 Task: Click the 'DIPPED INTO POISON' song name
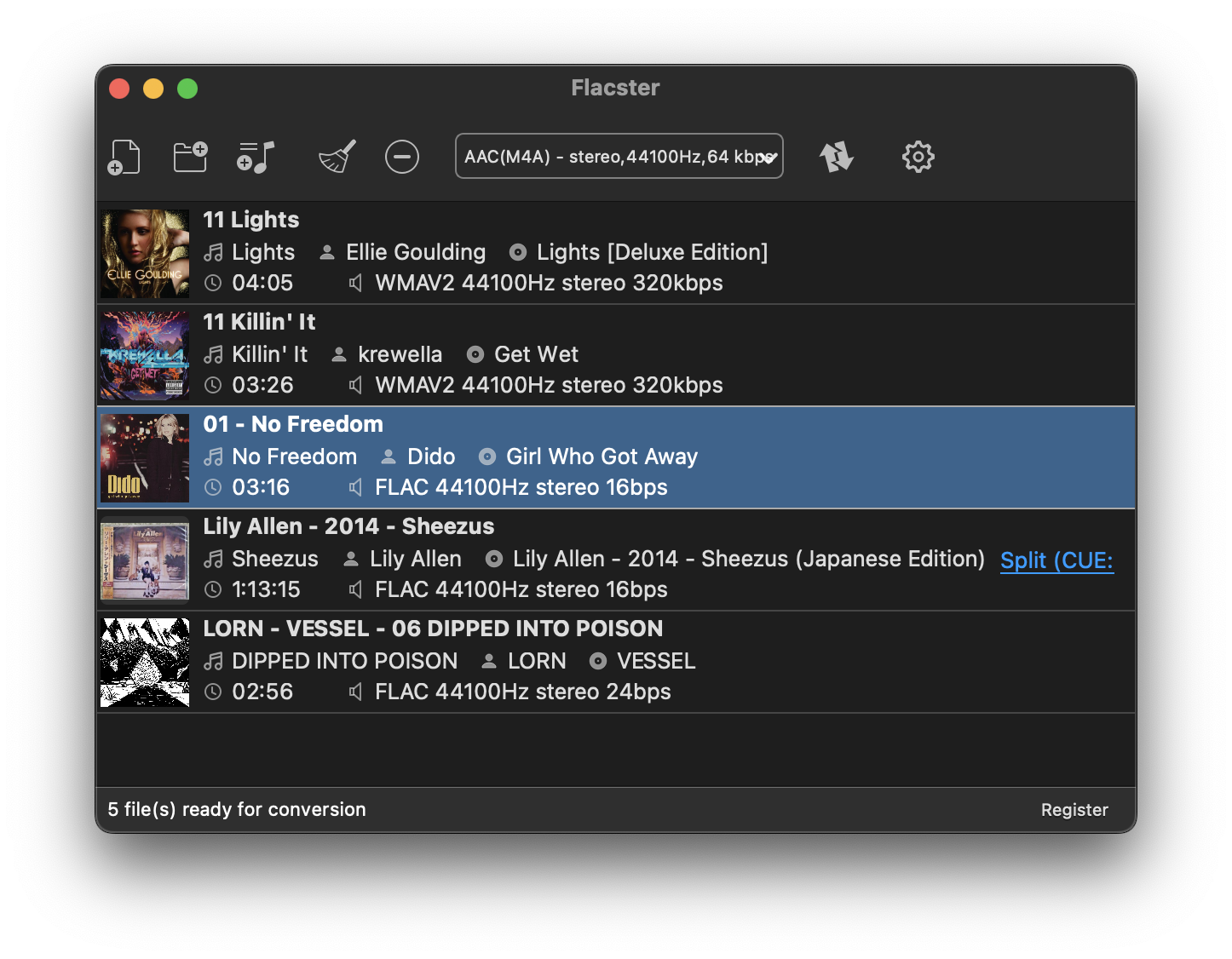tap(344, 661)
